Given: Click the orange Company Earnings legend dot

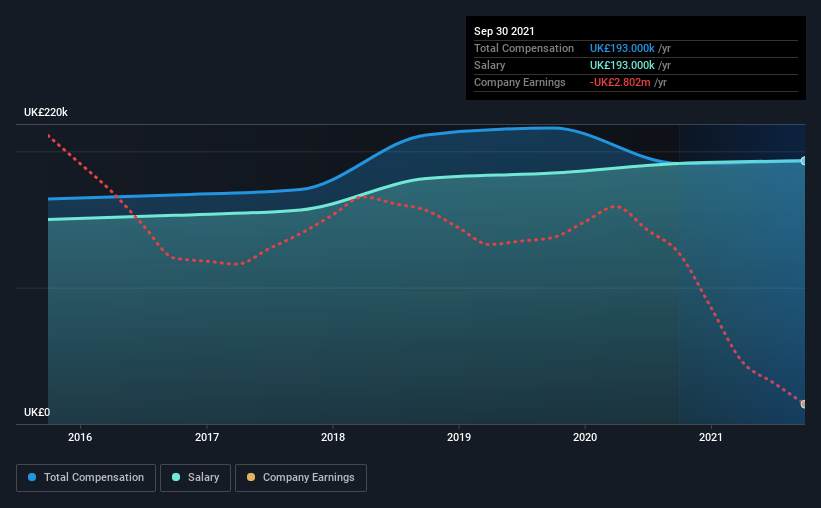Looking at the screenshot, I should coord(251,477).
